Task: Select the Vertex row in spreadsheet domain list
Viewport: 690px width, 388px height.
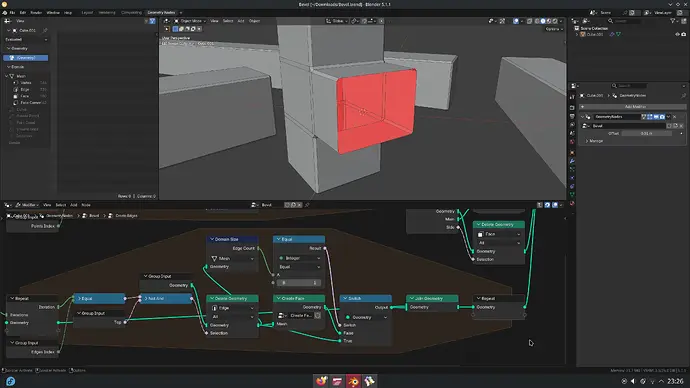Action: pyautogui.click(x=29, y=83)
